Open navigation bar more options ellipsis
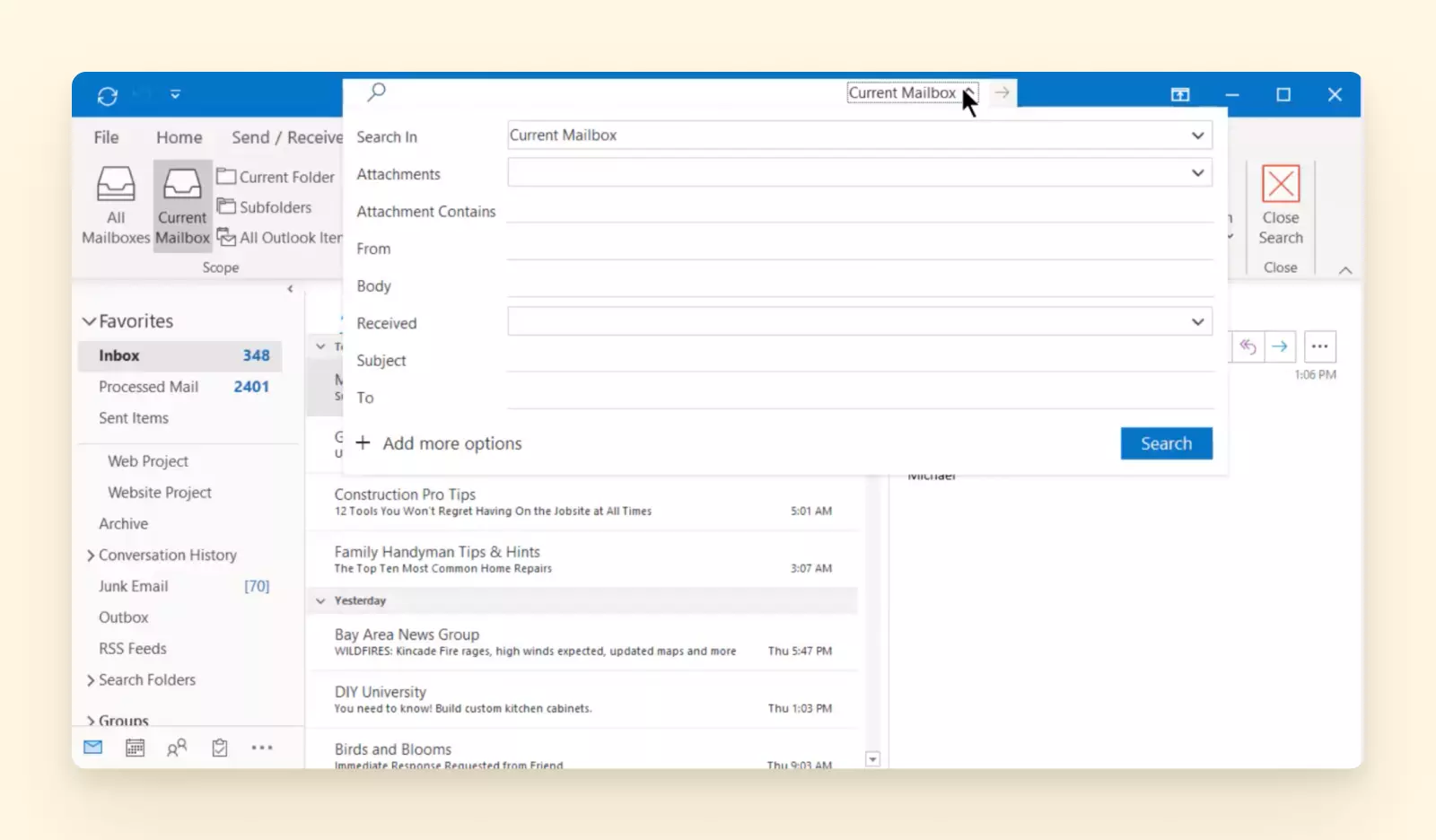 coord(261,748)
